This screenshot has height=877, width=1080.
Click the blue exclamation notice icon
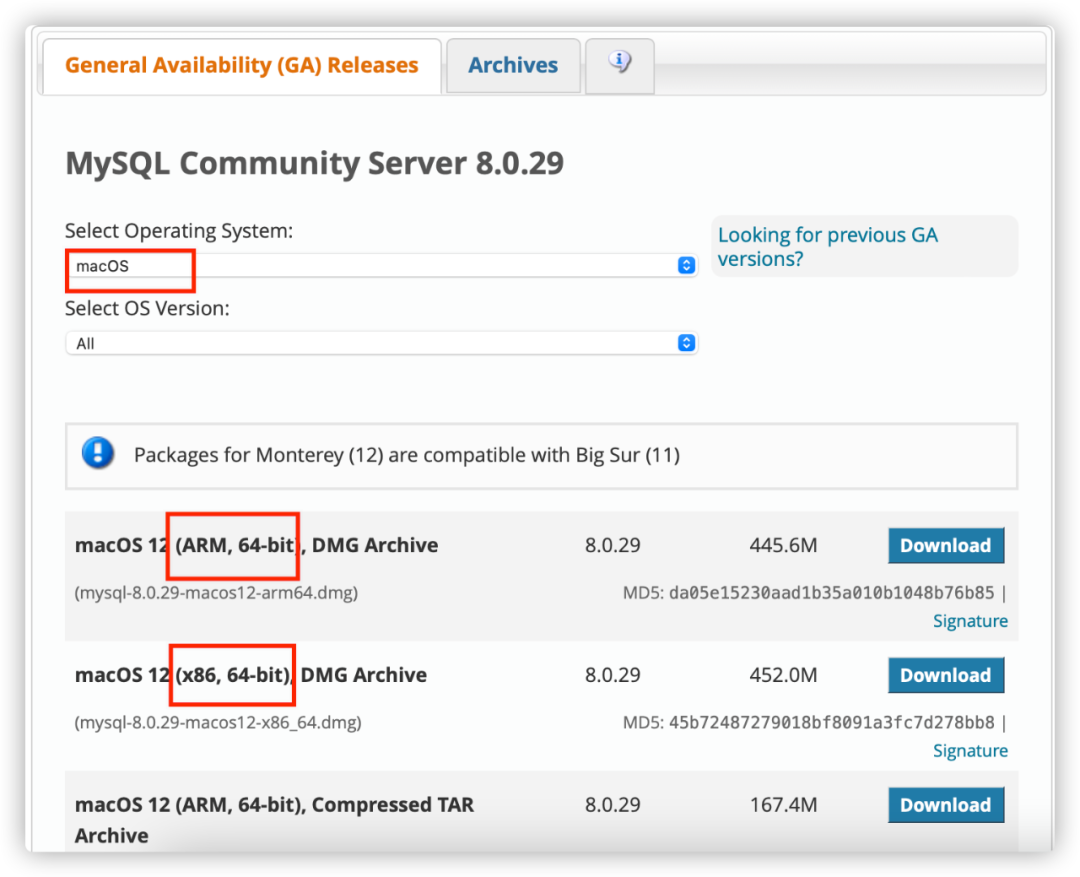98,453
